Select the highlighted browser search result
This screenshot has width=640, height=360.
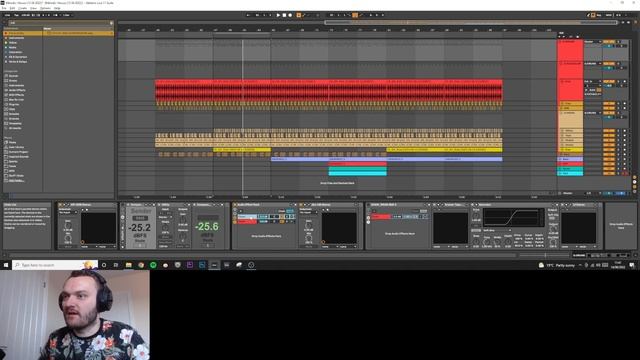point(78,33)
